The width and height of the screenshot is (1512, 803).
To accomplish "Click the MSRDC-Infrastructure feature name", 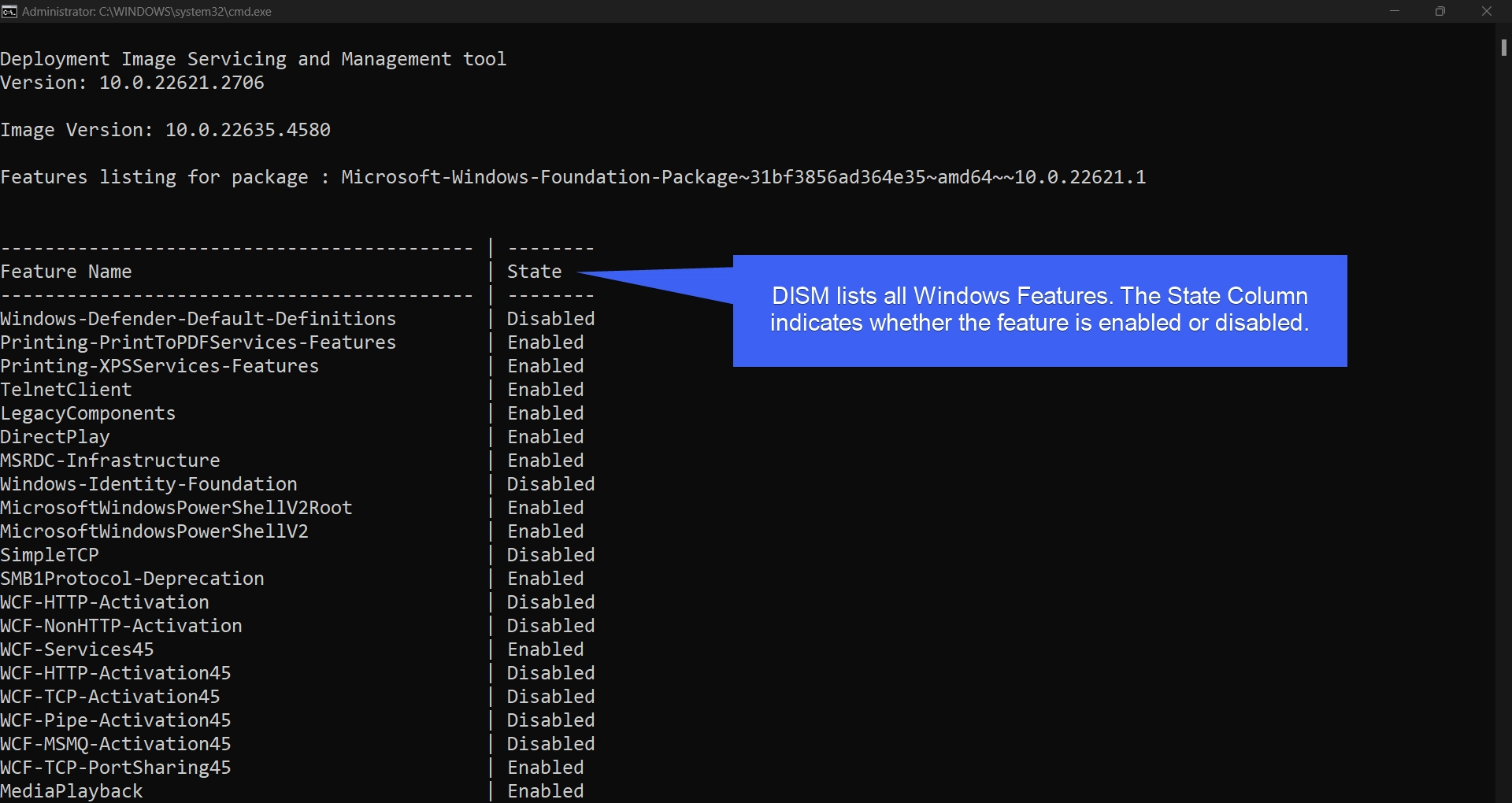I will pos(110,461).
